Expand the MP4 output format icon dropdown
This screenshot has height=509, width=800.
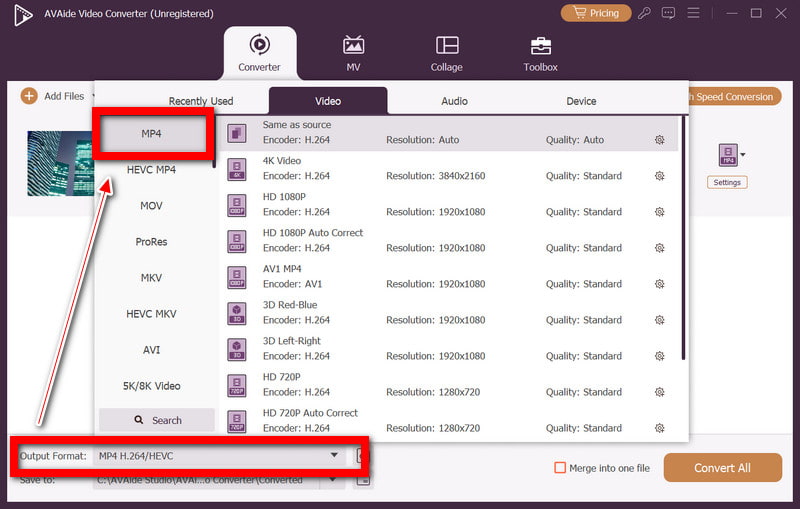coord(743,155)
